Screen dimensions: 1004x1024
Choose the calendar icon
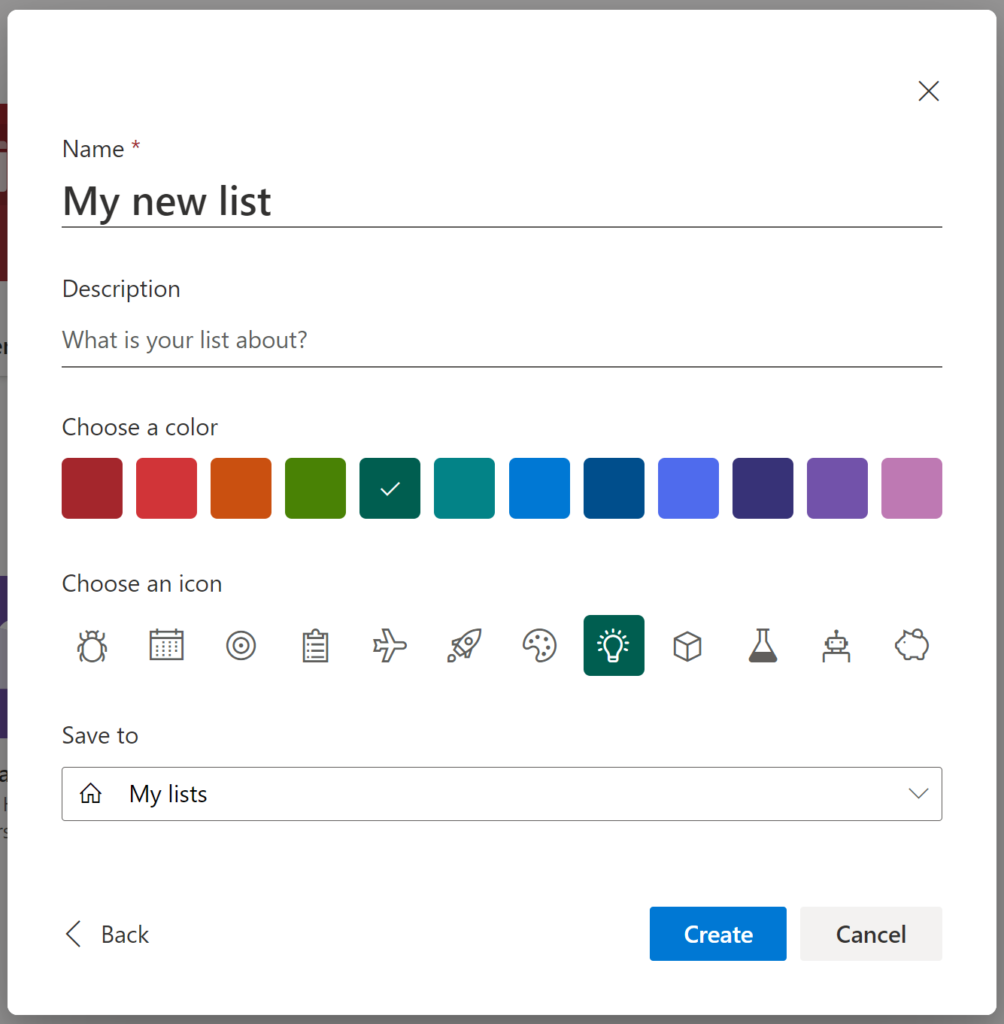[x=166, y=645]
